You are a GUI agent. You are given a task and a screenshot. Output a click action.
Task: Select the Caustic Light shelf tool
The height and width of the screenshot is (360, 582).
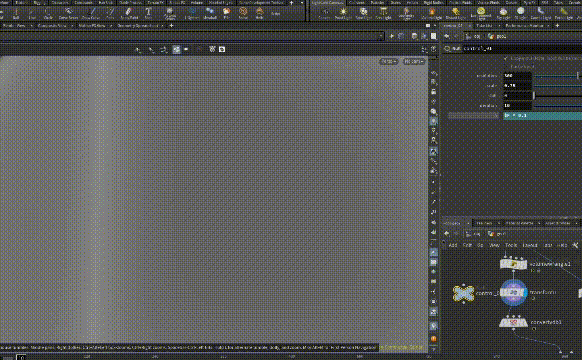pyautogui.click(x=540, y=13)
